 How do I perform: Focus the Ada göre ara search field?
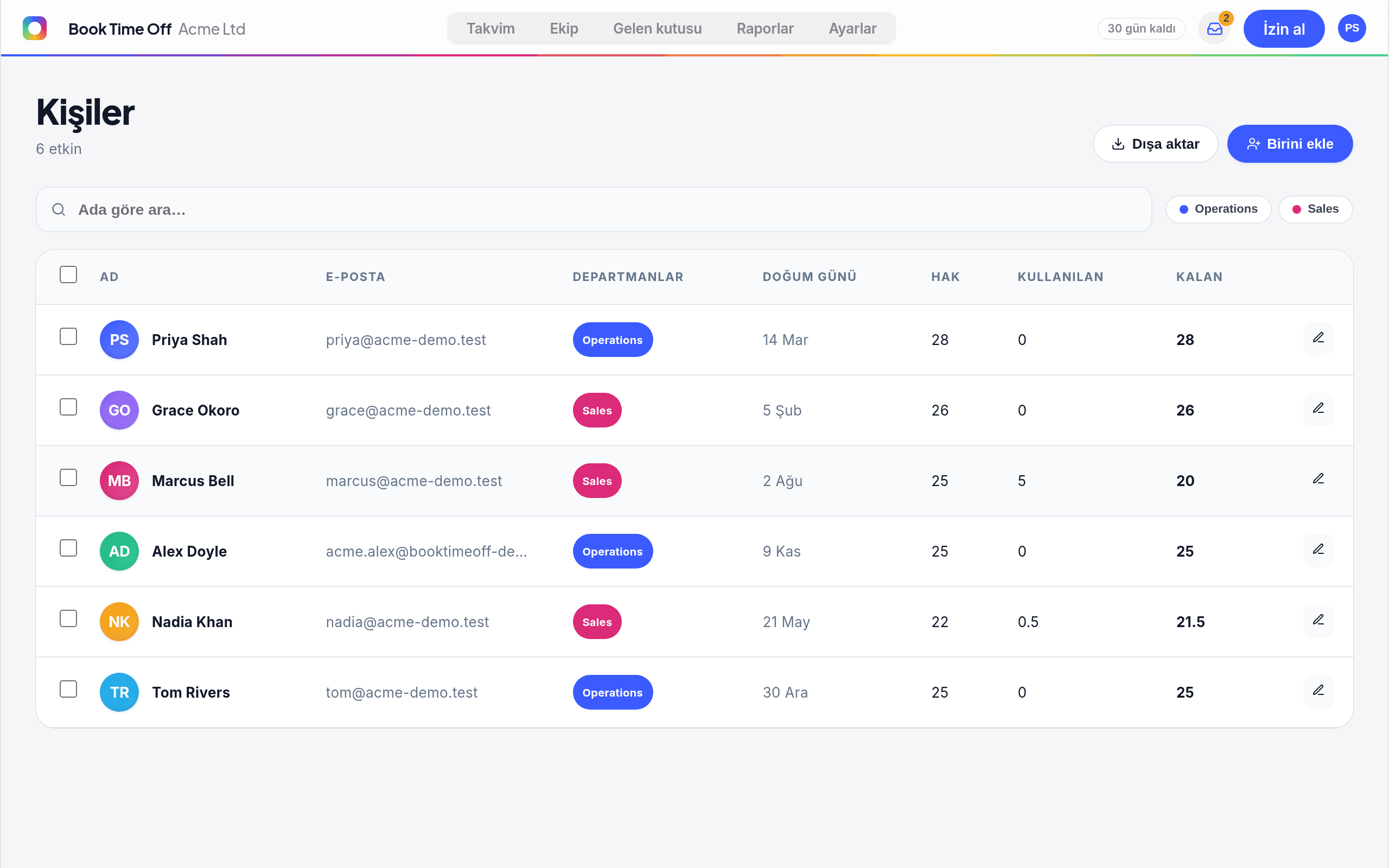pos(594,209)
